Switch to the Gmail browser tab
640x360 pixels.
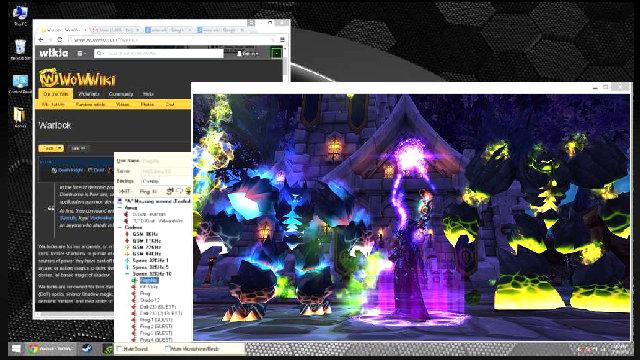click(116, 30)
